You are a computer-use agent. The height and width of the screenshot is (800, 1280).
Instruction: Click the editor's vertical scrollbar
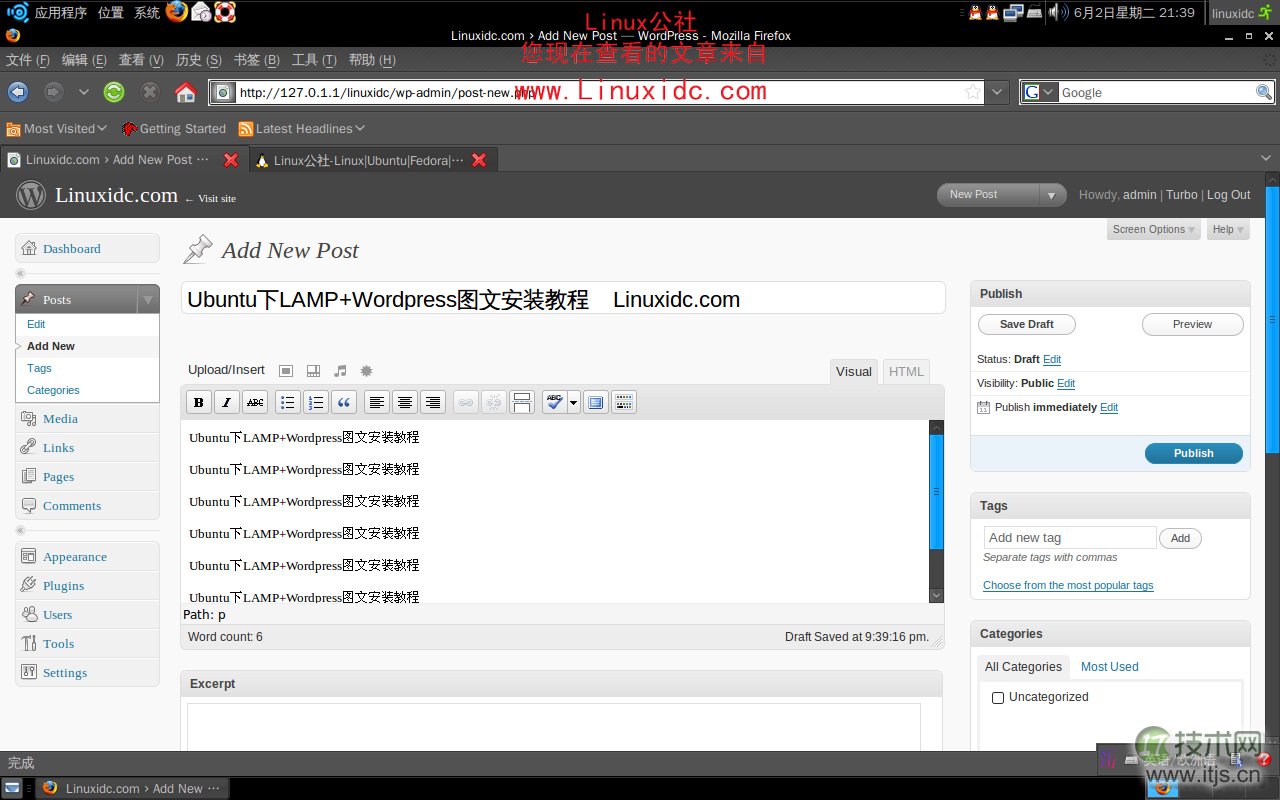pyautogui.click(x=936, y=490)
